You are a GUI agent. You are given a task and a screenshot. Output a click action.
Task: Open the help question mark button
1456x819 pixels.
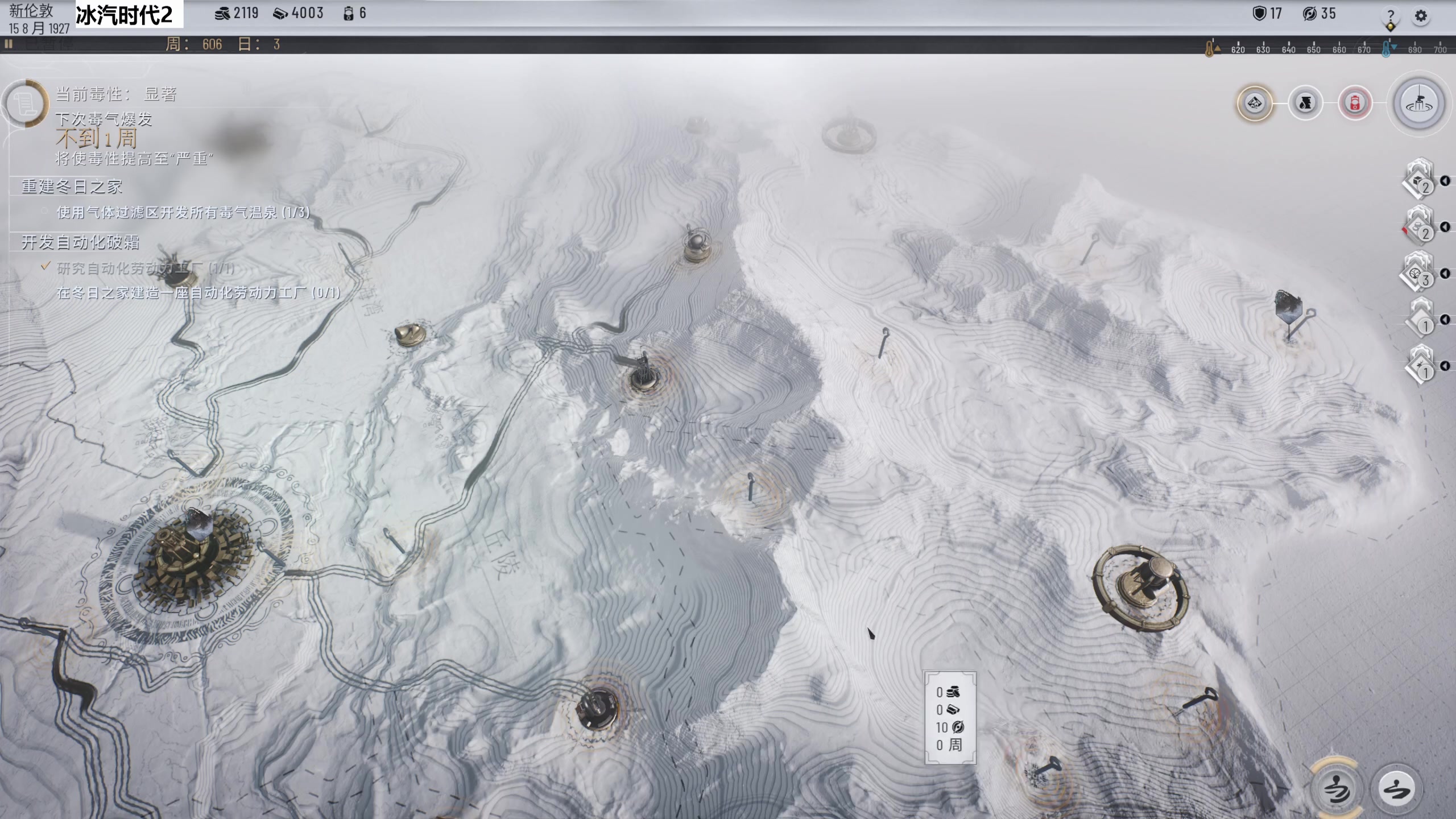pyautogui.click(x=1391, y=15)
